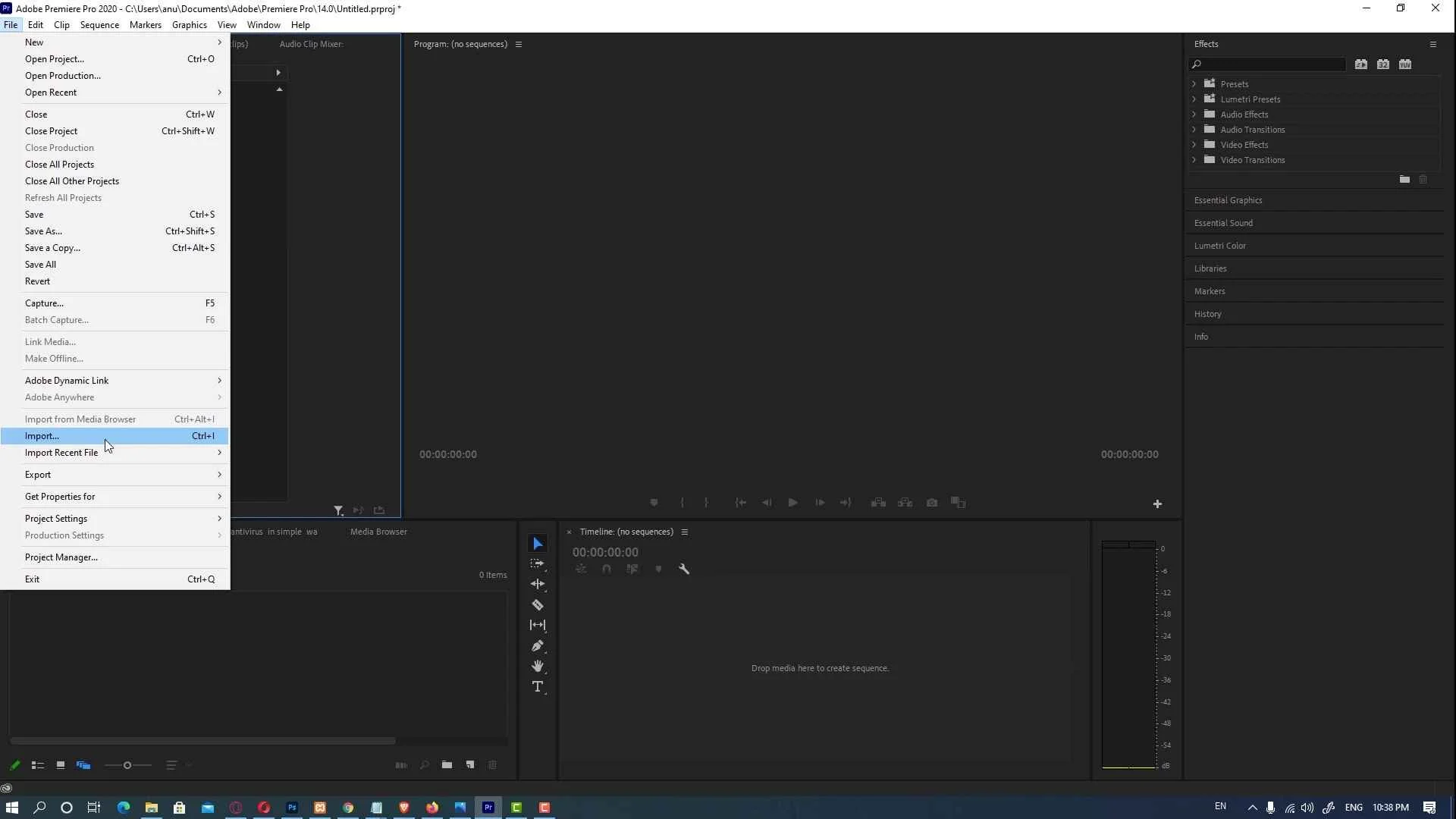Click the Extract button
This screenshot has width=1456, height=819.
point(905,503)
